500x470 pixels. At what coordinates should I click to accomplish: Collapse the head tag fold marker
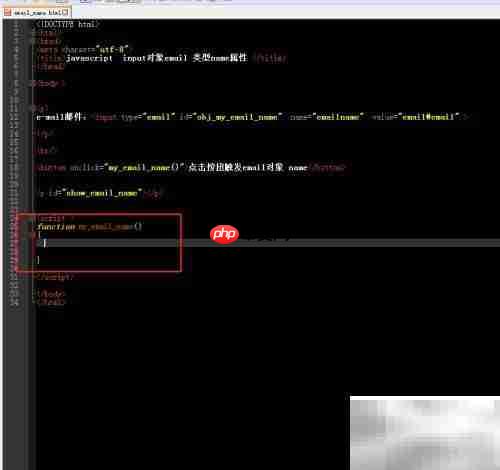tap(33, 41)
